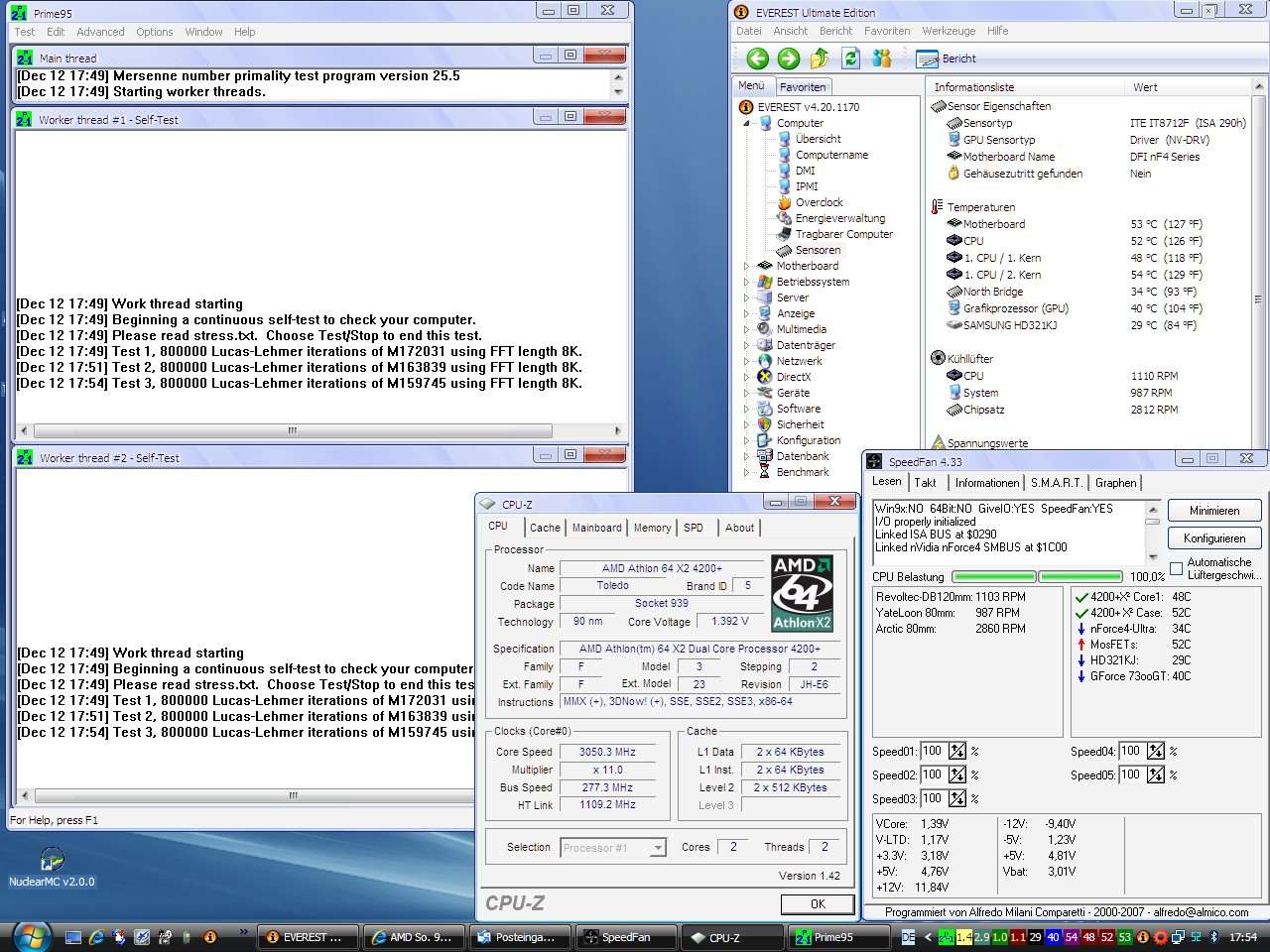Expand the Benchmark tree node

(x=747, y=472)
